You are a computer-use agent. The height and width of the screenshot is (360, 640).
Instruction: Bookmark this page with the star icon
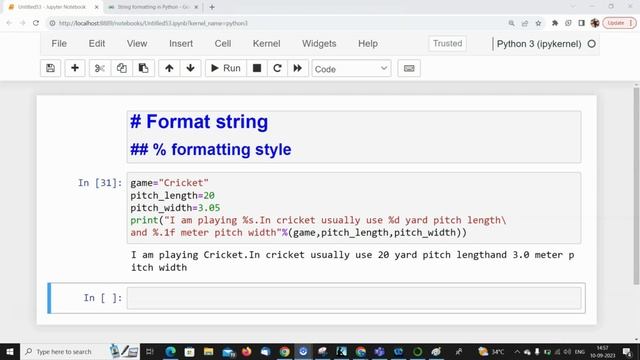tap(538, 23)
